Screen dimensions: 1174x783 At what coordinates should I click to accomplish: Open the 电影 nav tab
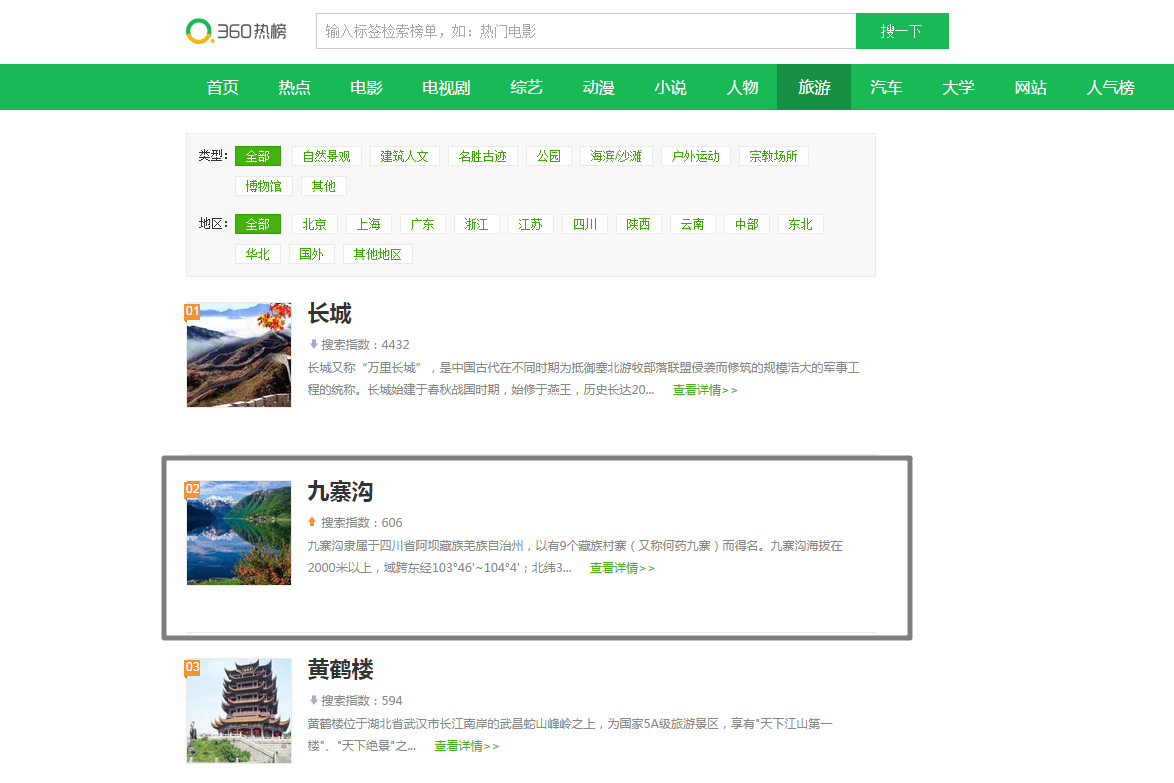(366, 88)
